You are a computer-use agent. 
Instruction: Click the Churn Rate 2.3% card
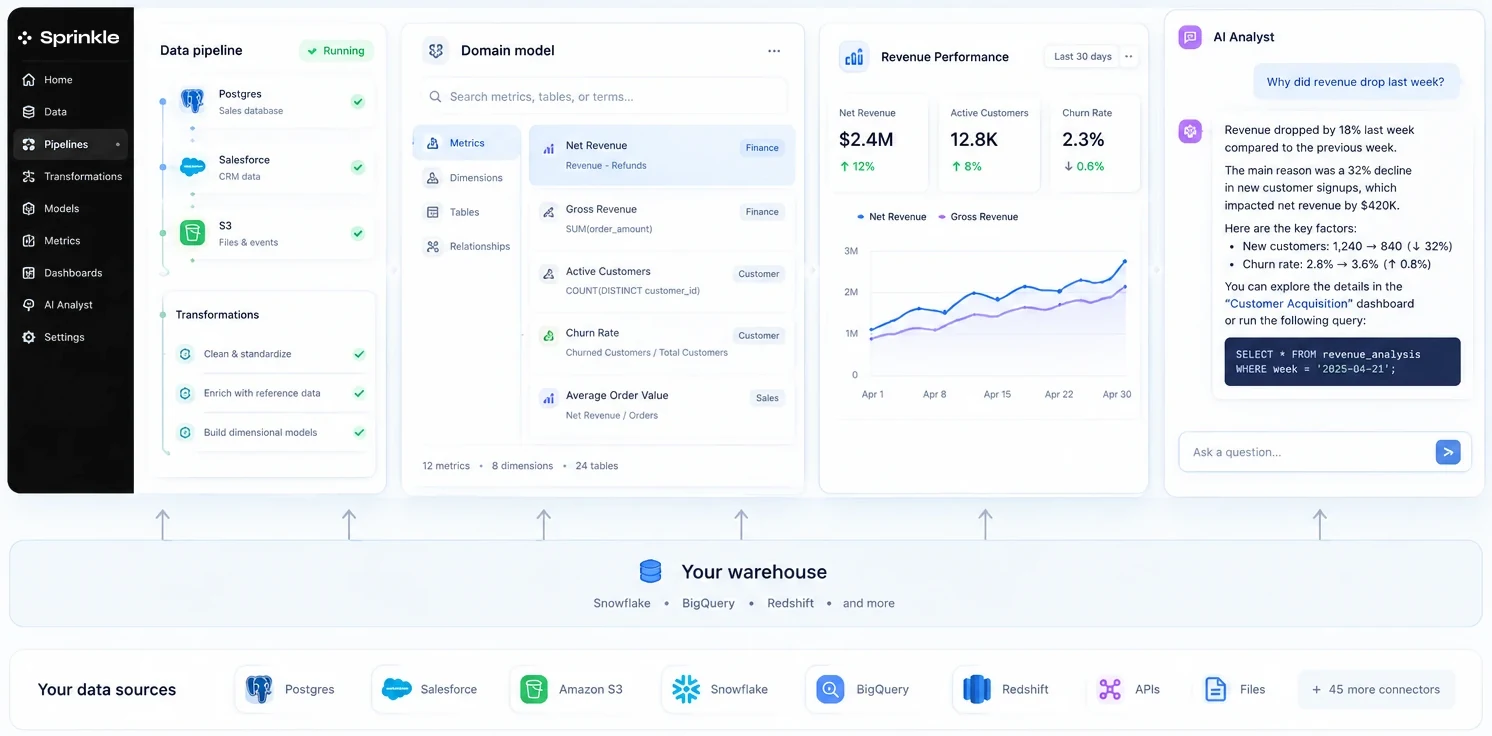1096,143
